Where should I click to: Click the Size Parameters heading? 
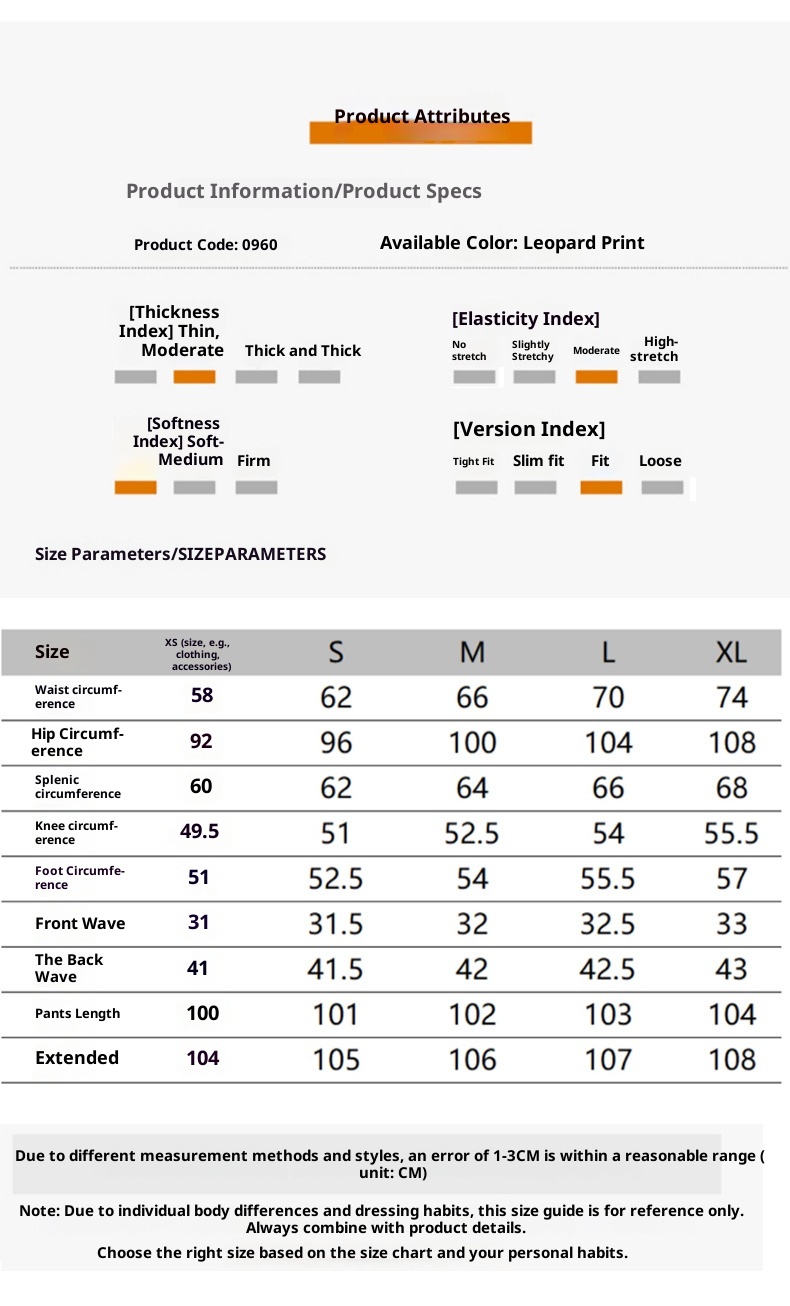coord(180,554)
